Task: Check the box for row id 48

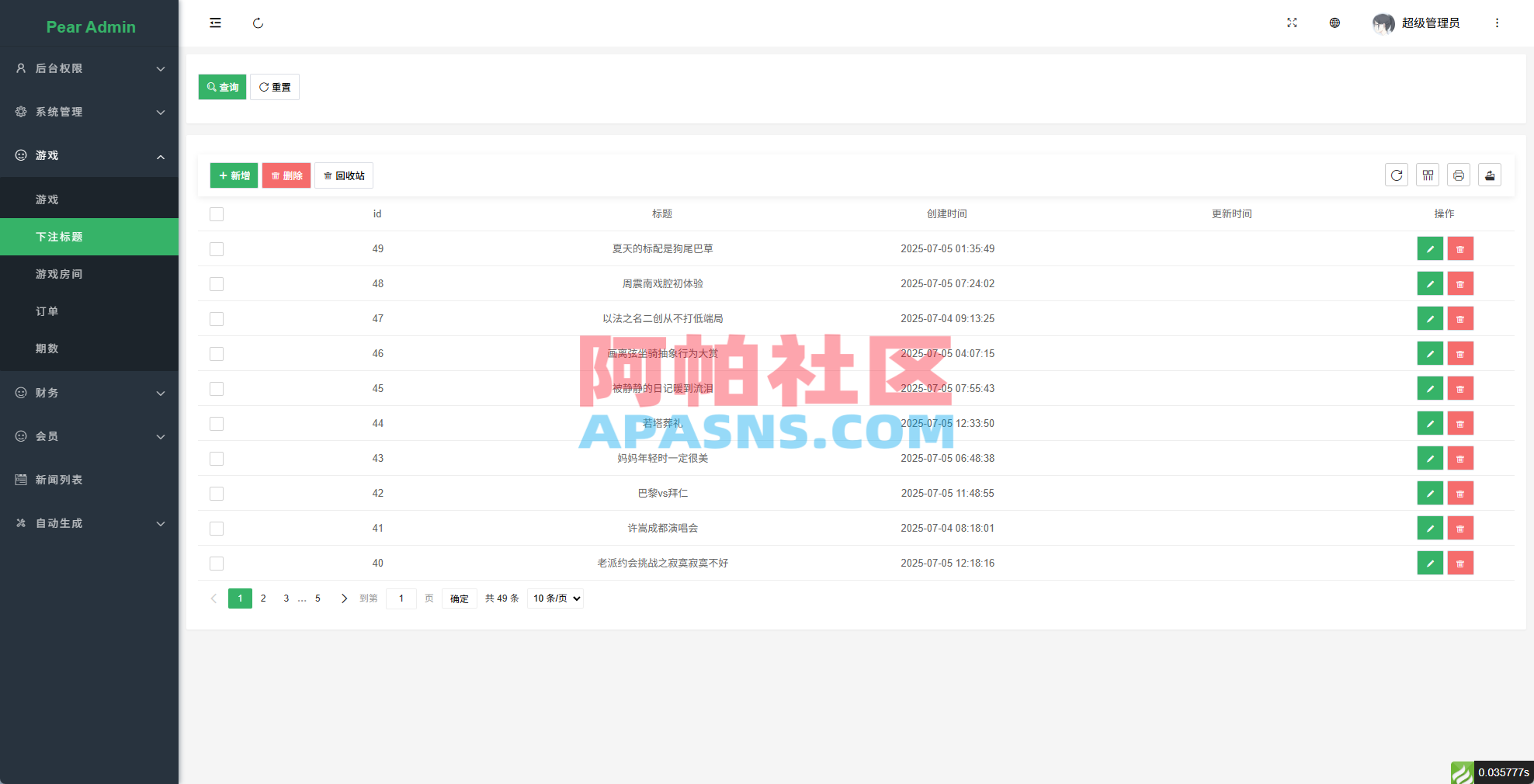Action: click(217, 284)
